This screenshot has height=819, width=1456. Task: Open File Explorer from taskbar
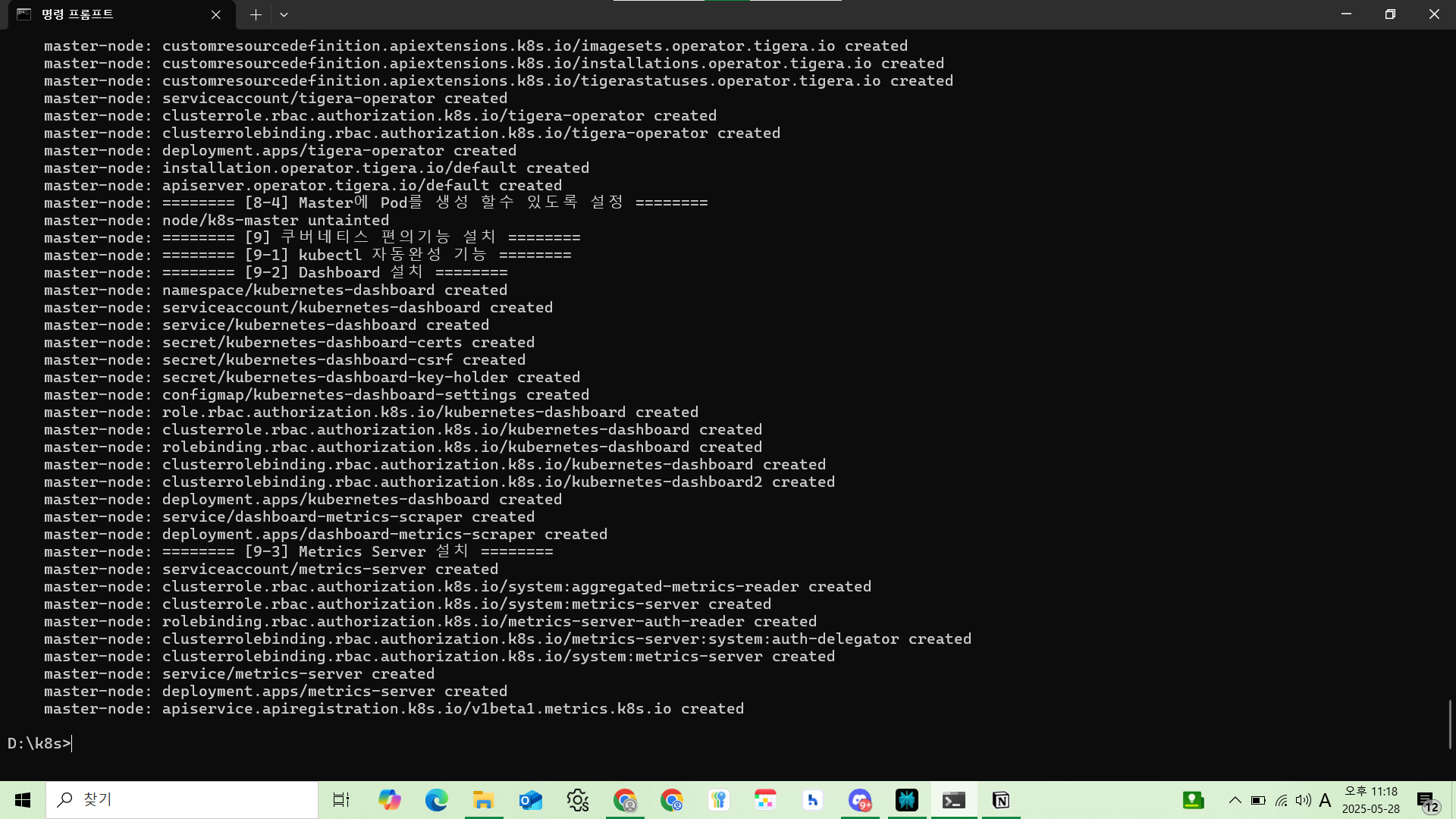coord(483,800)
